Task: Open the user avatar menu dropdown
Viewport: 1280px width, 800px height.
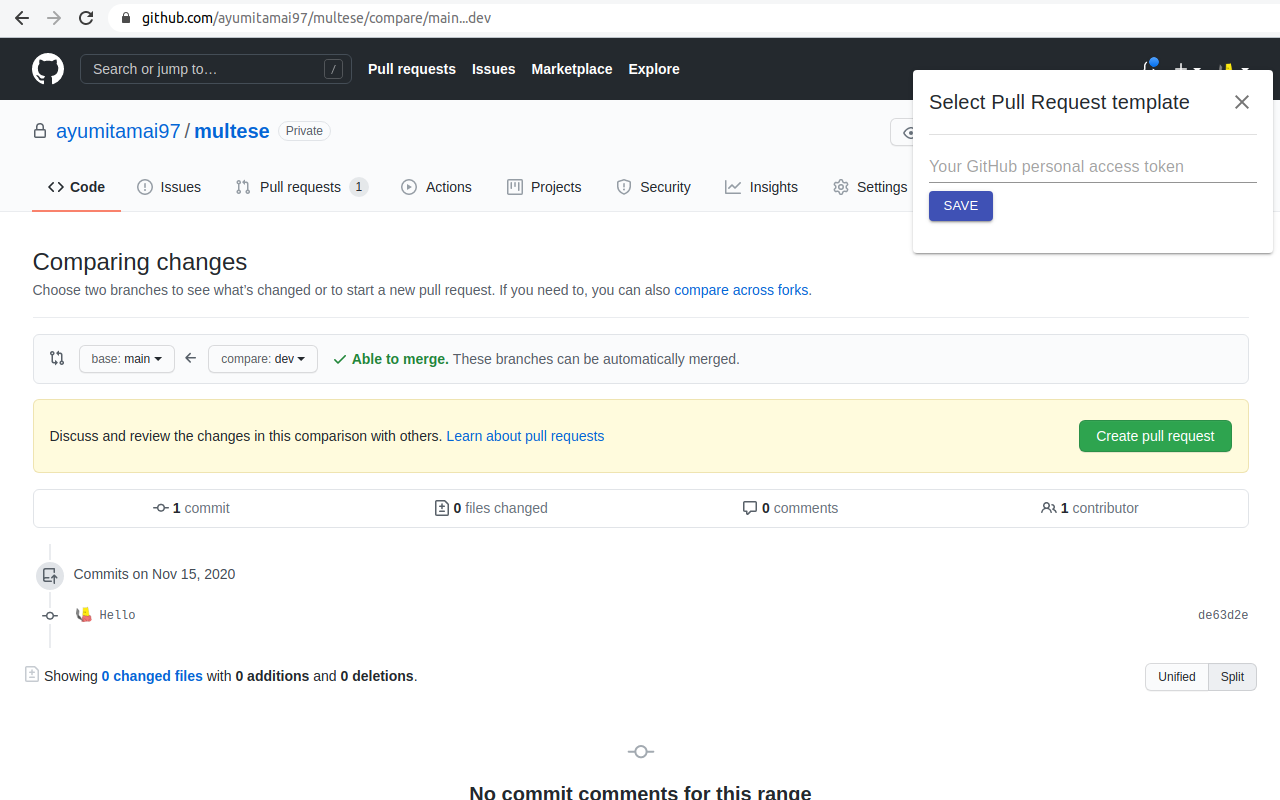Action: [1233, 69]
